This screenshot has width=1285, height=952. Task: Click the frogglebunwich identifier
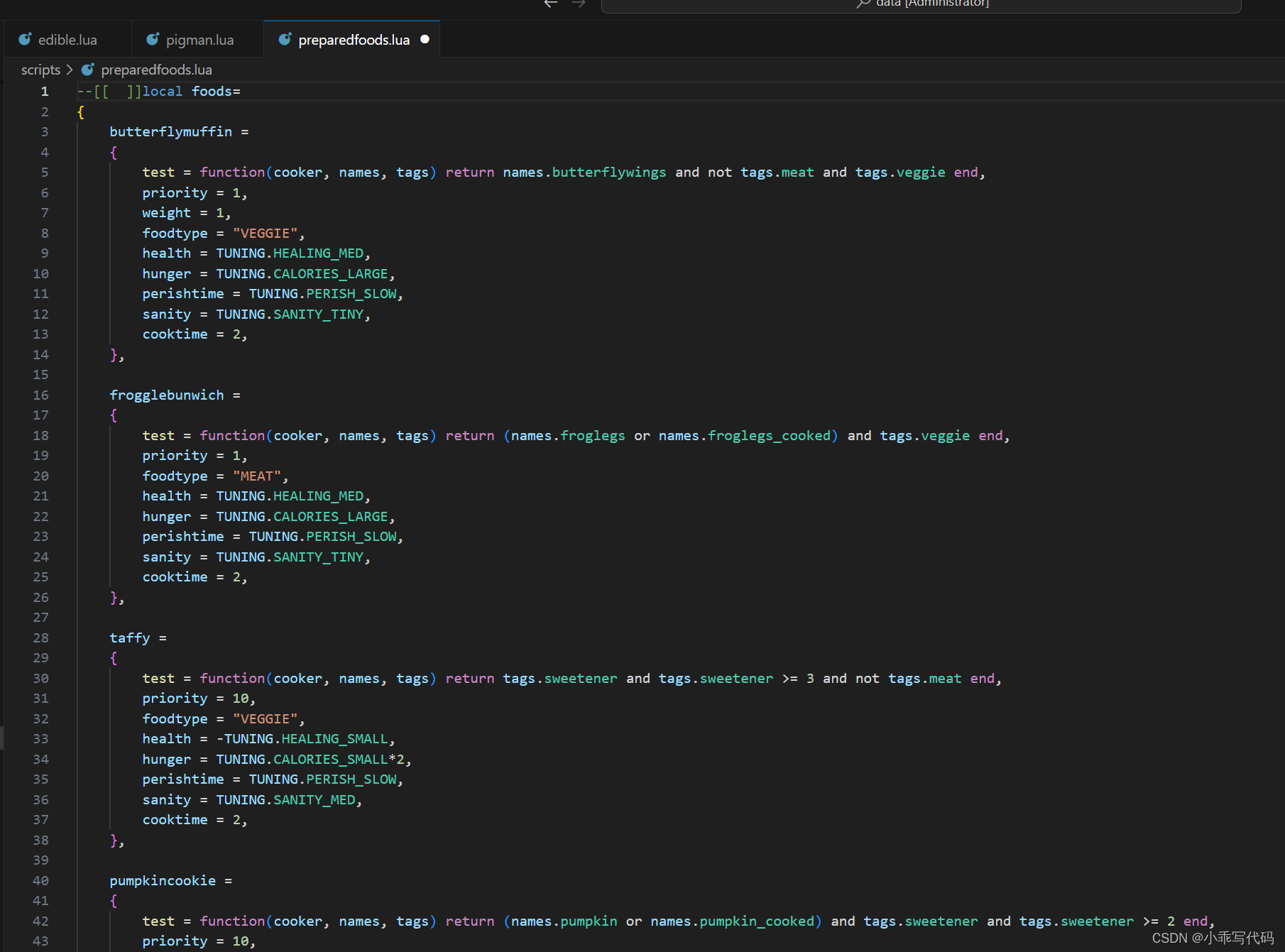[x=166, y=395]
